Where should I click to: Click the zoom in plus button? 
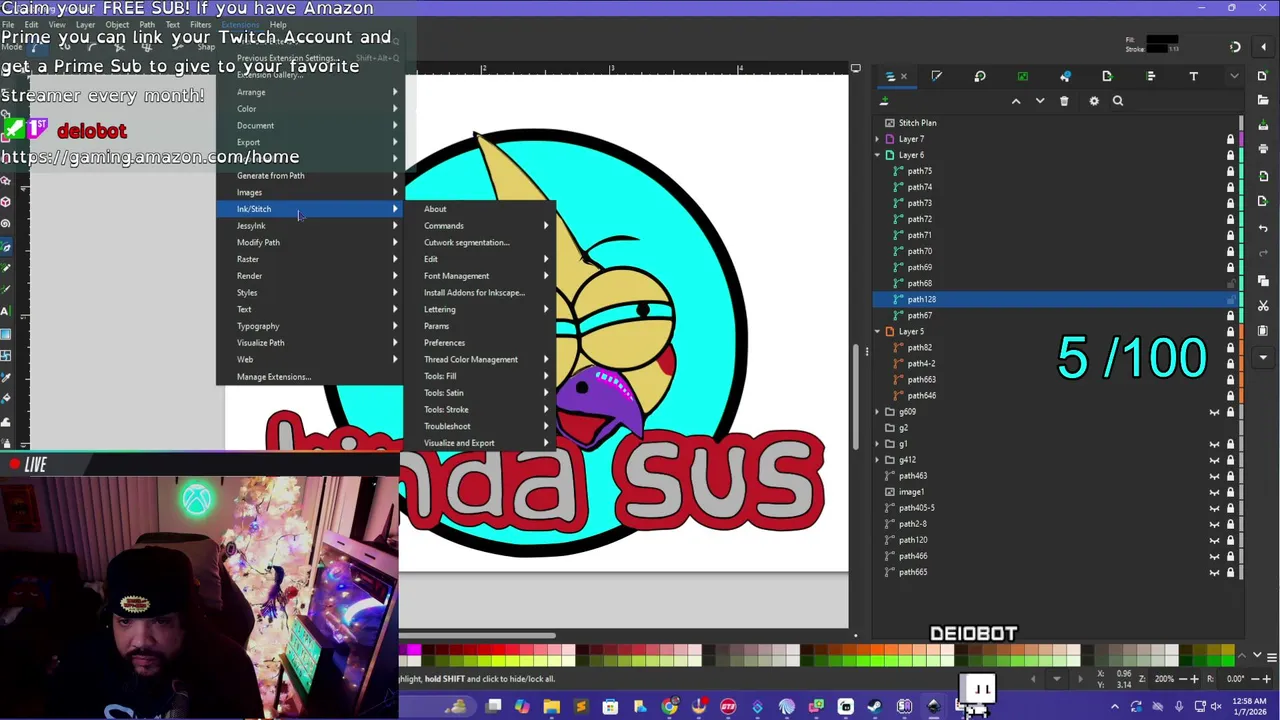1194,679
